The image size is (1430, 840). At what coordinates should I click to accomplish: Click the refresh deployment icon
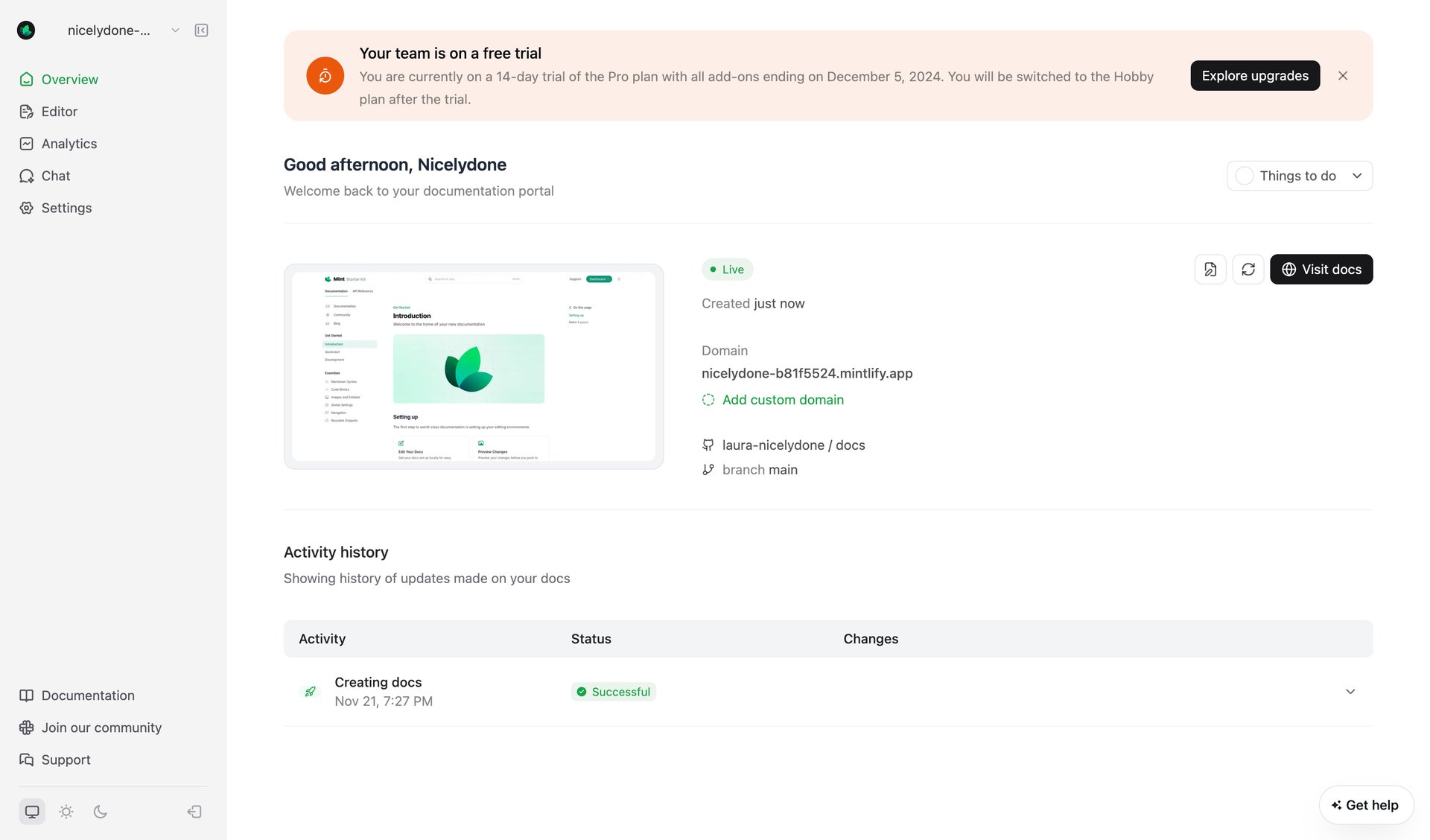(1248, 269)
